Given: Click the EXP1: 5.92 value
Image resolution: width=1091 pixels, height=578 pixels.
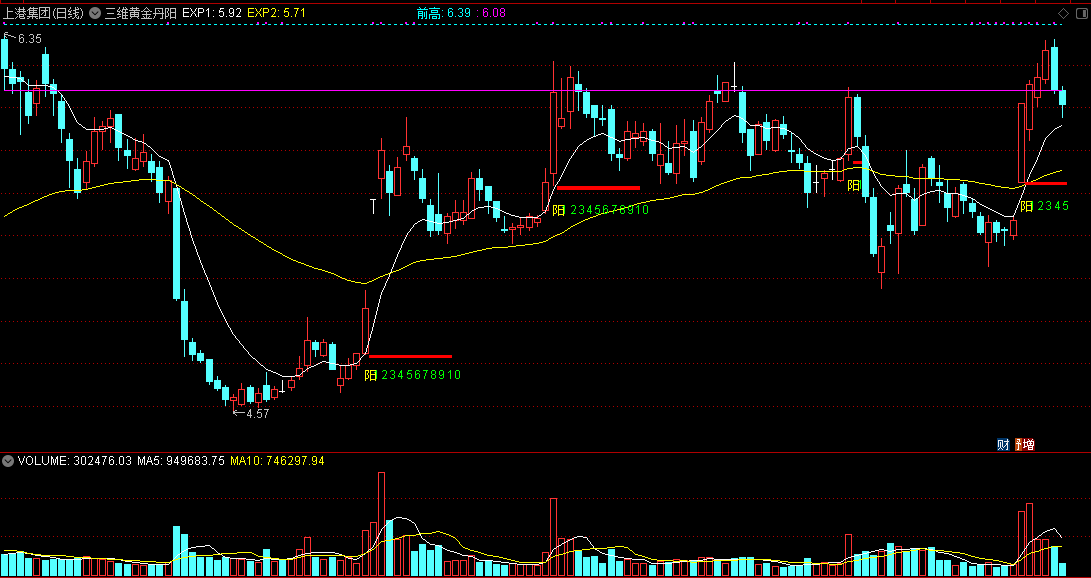Looking at the screenshot, I should [212, 13].
